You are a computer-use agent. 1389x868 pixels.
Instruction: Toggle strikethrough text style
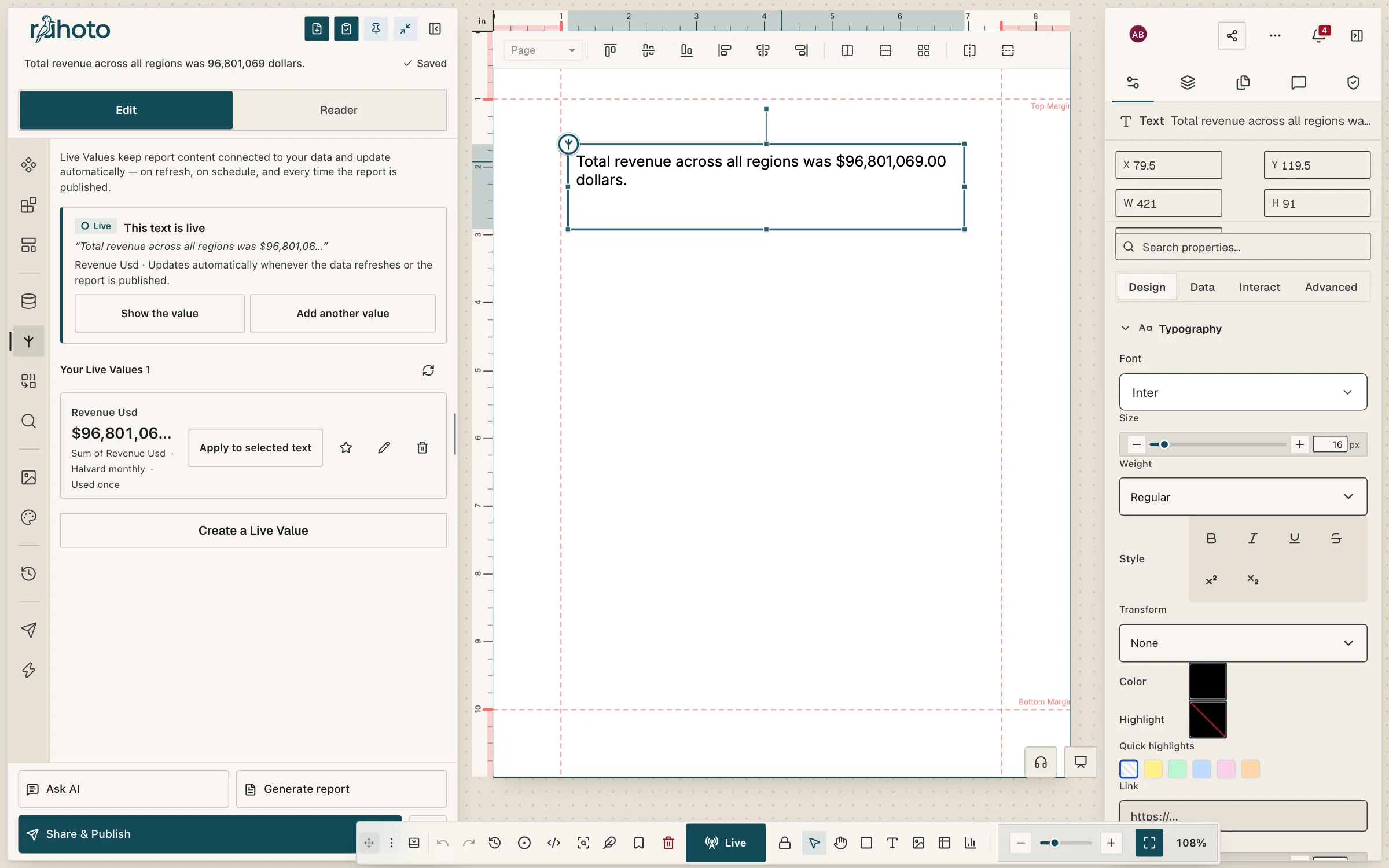click(x=1336, y=538)
